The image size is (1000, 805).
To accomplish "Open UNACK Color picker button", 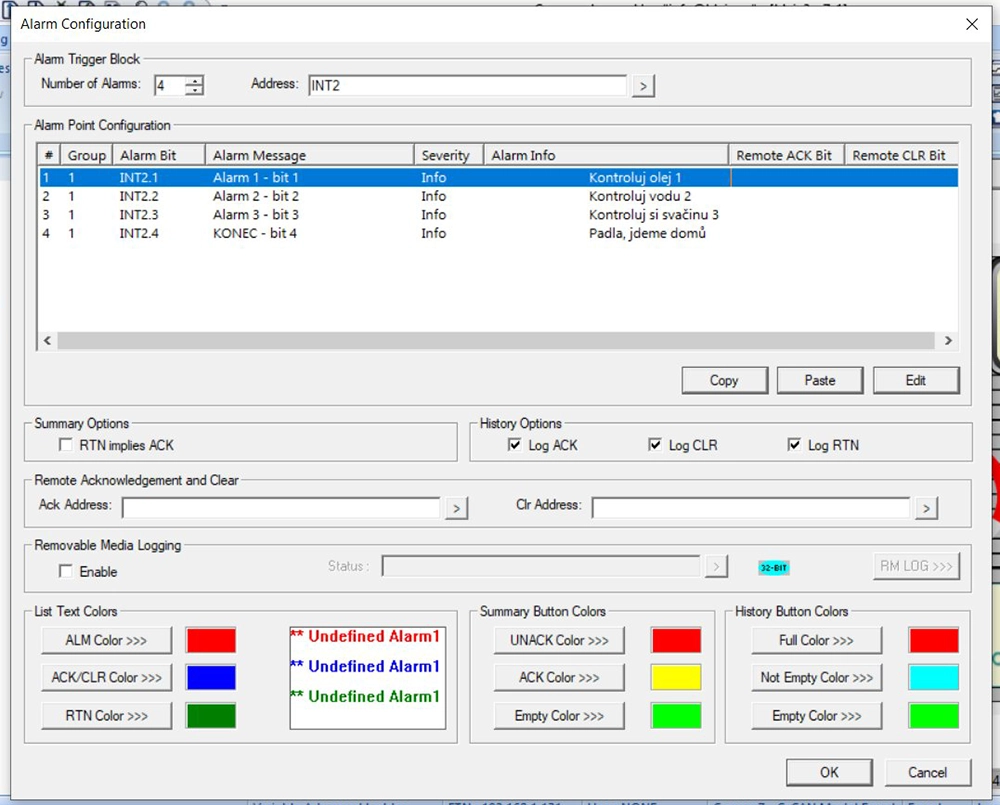I will 559,640.
